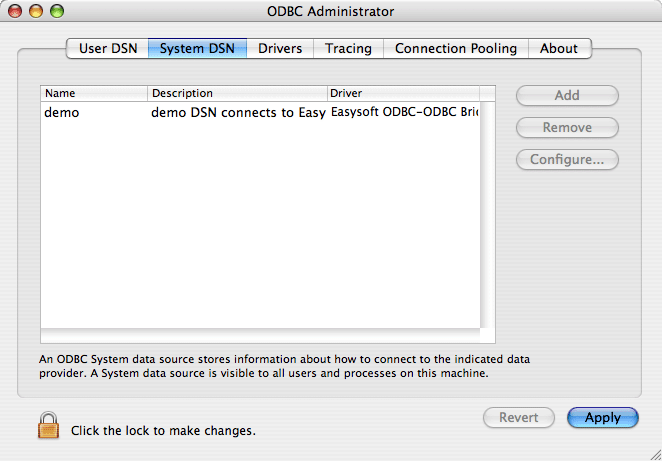Sort by the Driver column header
662x461 pixels.
pyautogui.click(x=404, y=93)
